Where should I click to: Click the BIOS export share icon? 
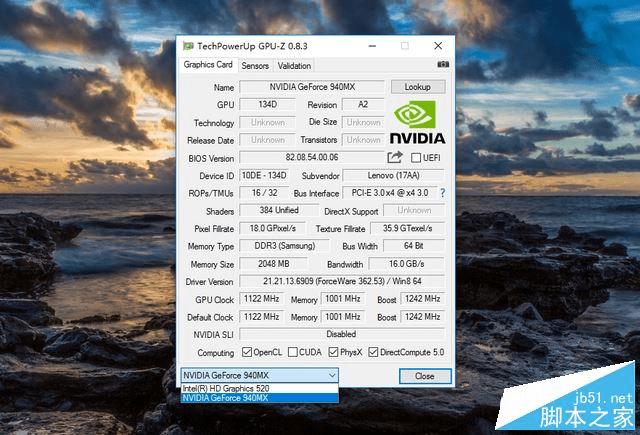coord(395,157)
